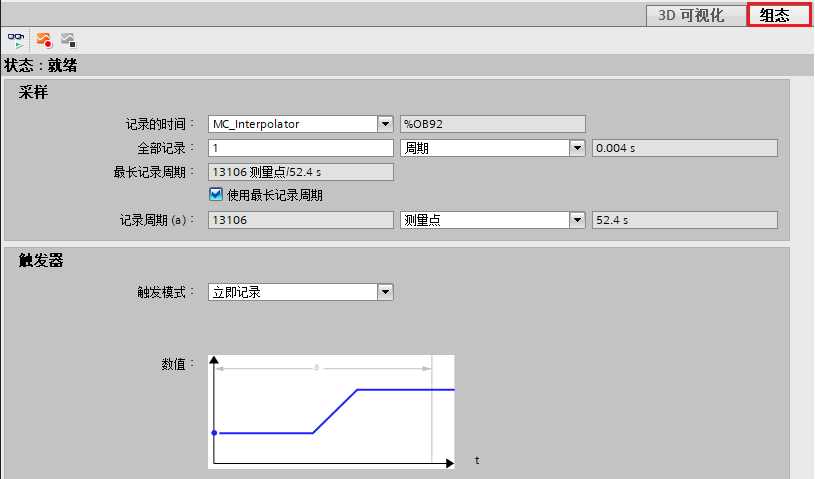Click the 最长记录周期 value field
This screenshot has width=815, height=479.
(300, 172)
